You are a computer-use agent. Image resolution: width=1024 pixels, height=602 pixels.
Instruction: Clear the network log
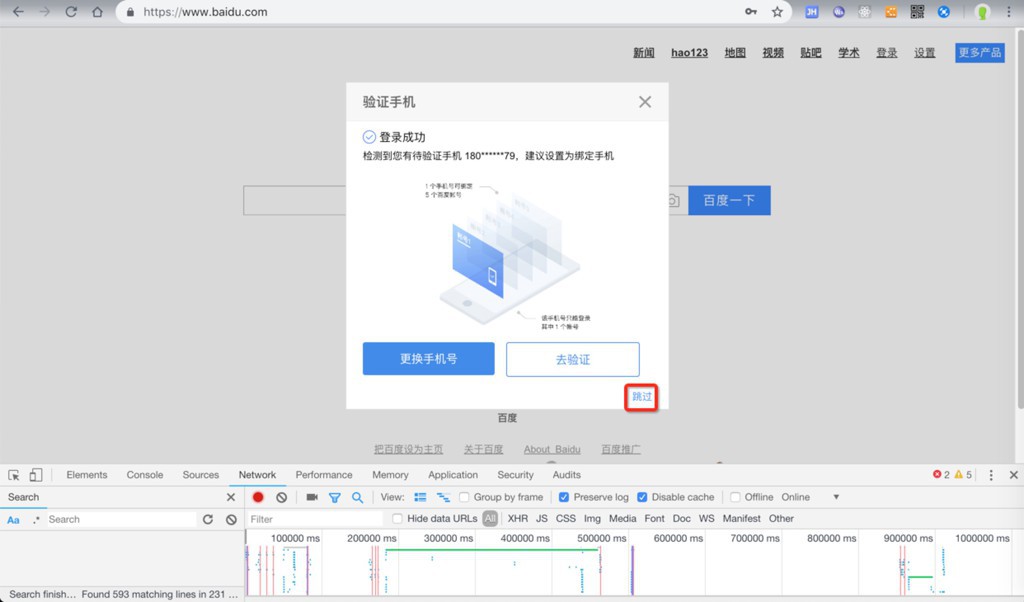pos(281,497)
